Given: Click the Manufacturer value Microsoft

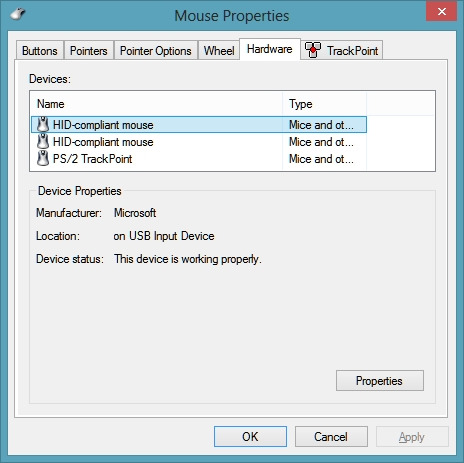Looking at the screenshot, I should [135, 213].
